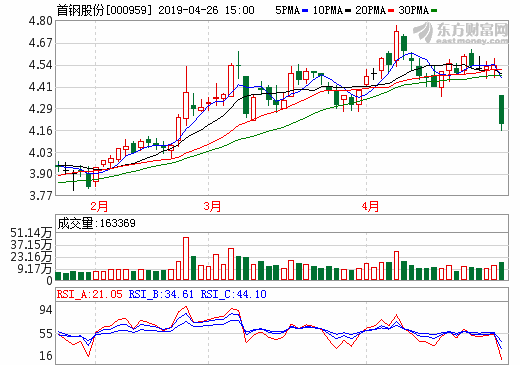520x365 pixels.
Task: Click the RSI_C:44.10 indicator label
Action: coord(233,294)
